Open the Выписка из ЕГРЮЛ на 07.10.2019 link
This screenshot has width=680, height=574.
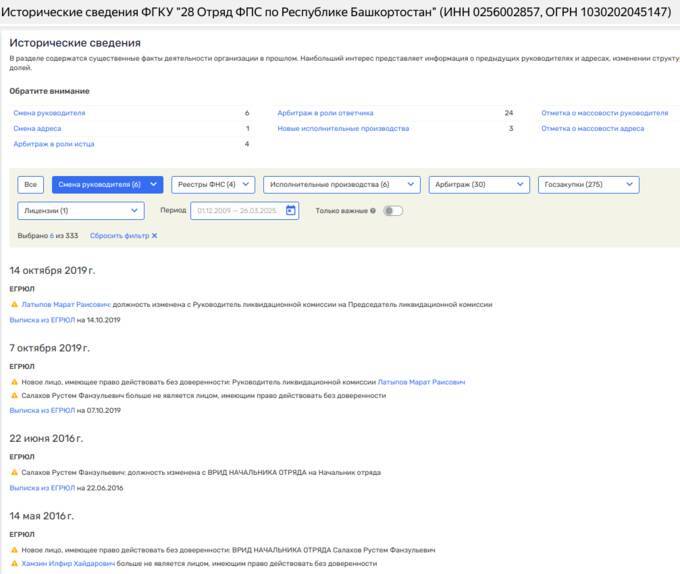(x=42, y=410)
